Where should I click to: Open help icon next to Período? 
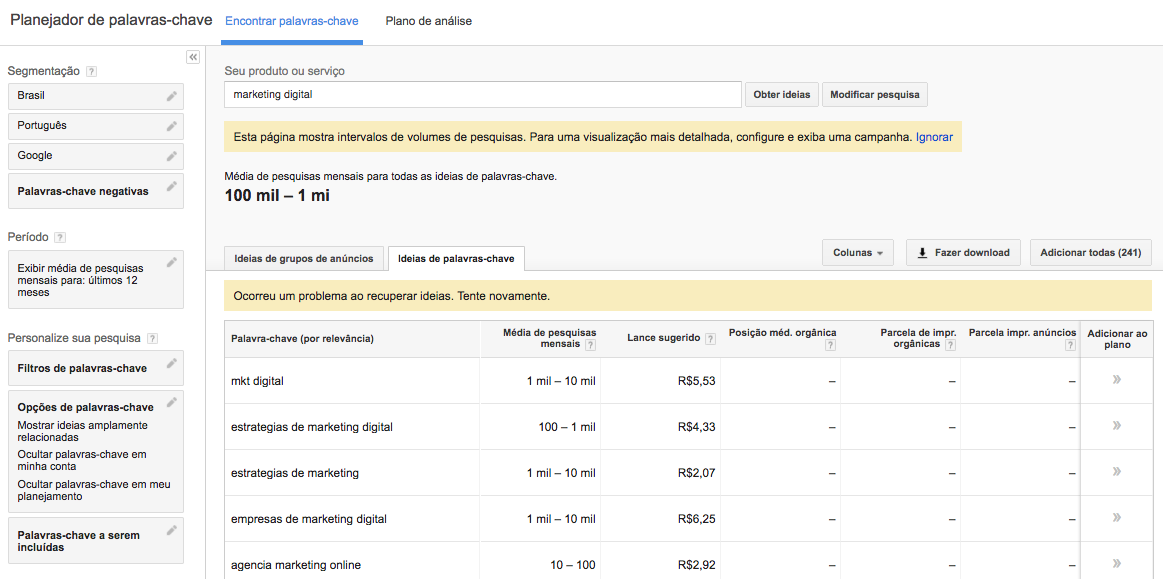pyautogui.click(x=60, y=238)
